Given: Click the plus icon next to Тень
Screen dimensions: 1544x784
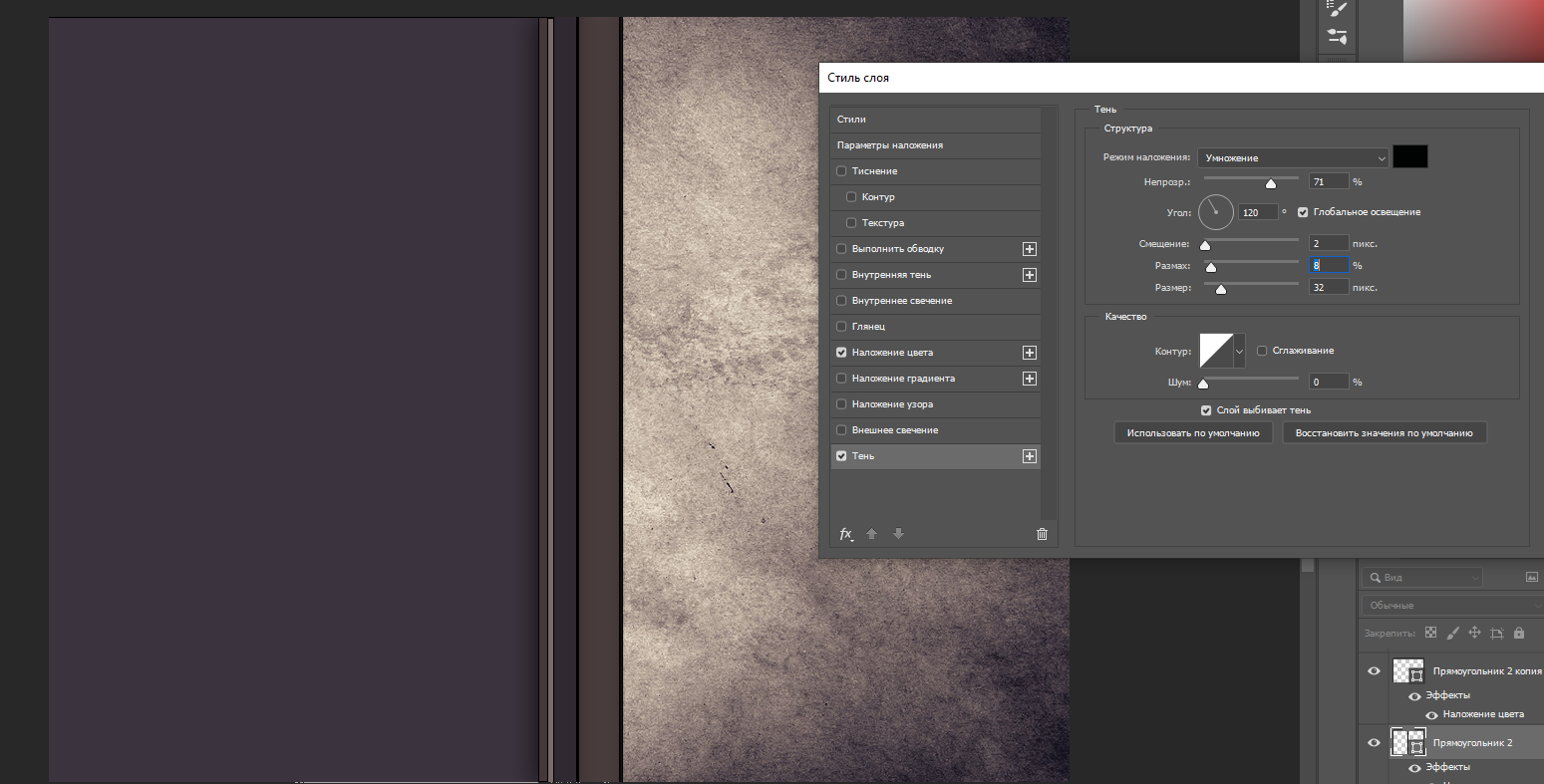Looking at the screenshot, I should (x=1030, y=456).
